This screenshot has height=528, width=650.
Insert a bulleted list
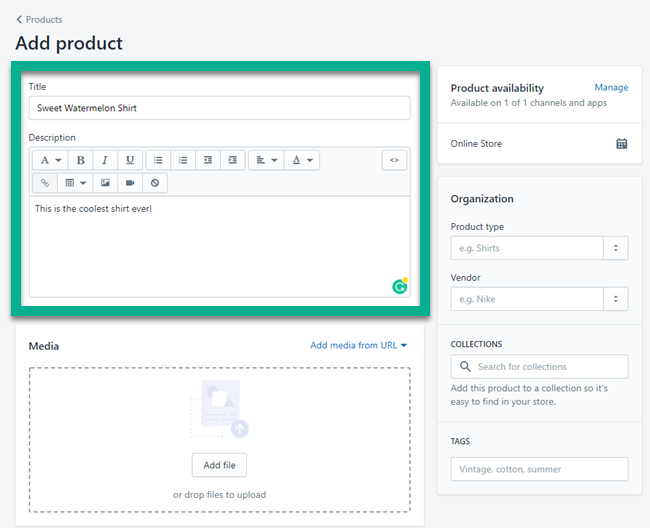pos(158,160)
